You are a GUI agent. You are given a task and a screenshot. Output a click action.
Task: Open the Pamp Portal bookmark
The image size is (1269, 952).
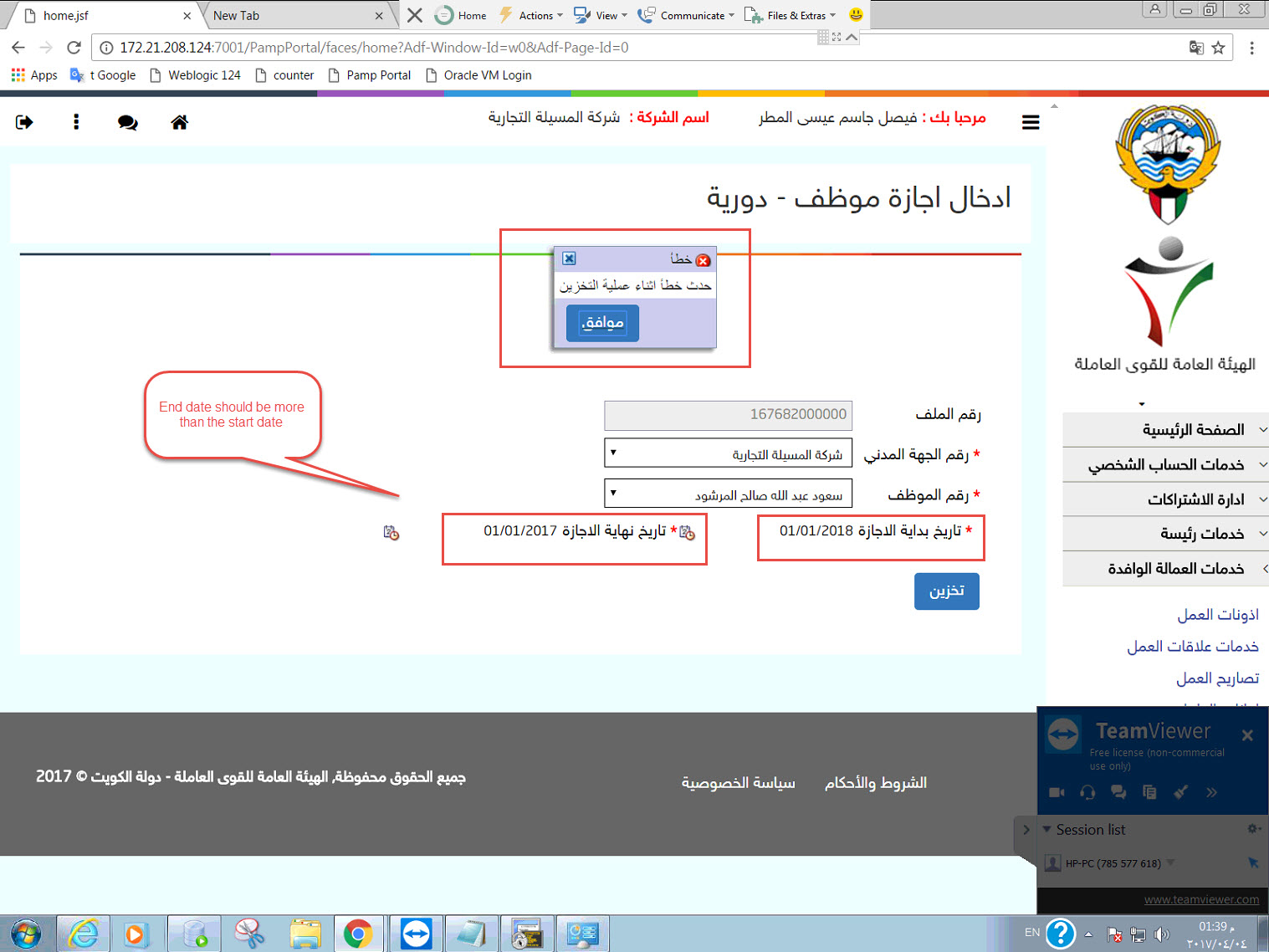click(370, 75)
